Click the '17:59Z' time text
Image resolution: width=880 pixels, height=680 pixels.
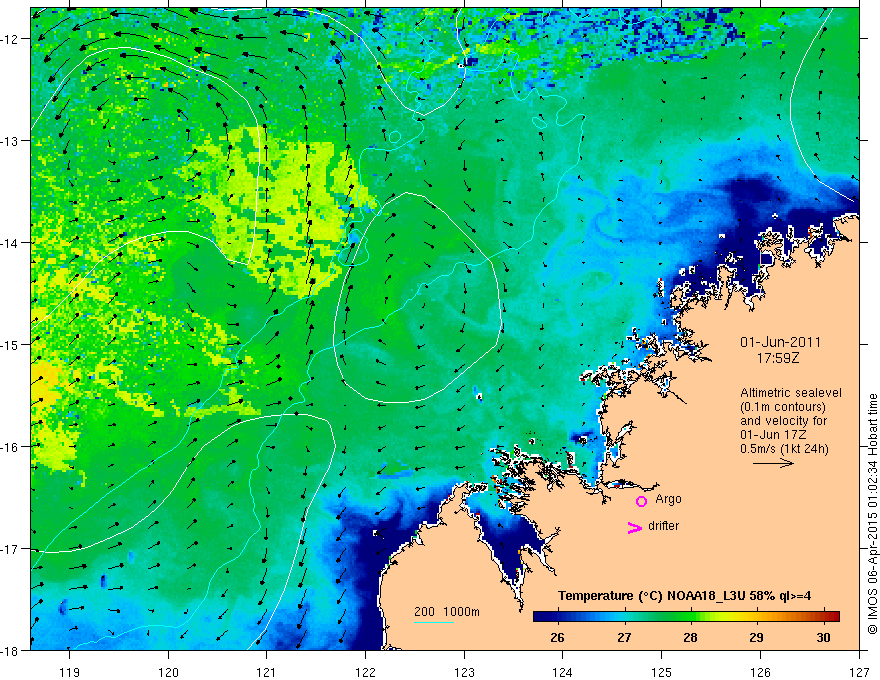point(777,358)
